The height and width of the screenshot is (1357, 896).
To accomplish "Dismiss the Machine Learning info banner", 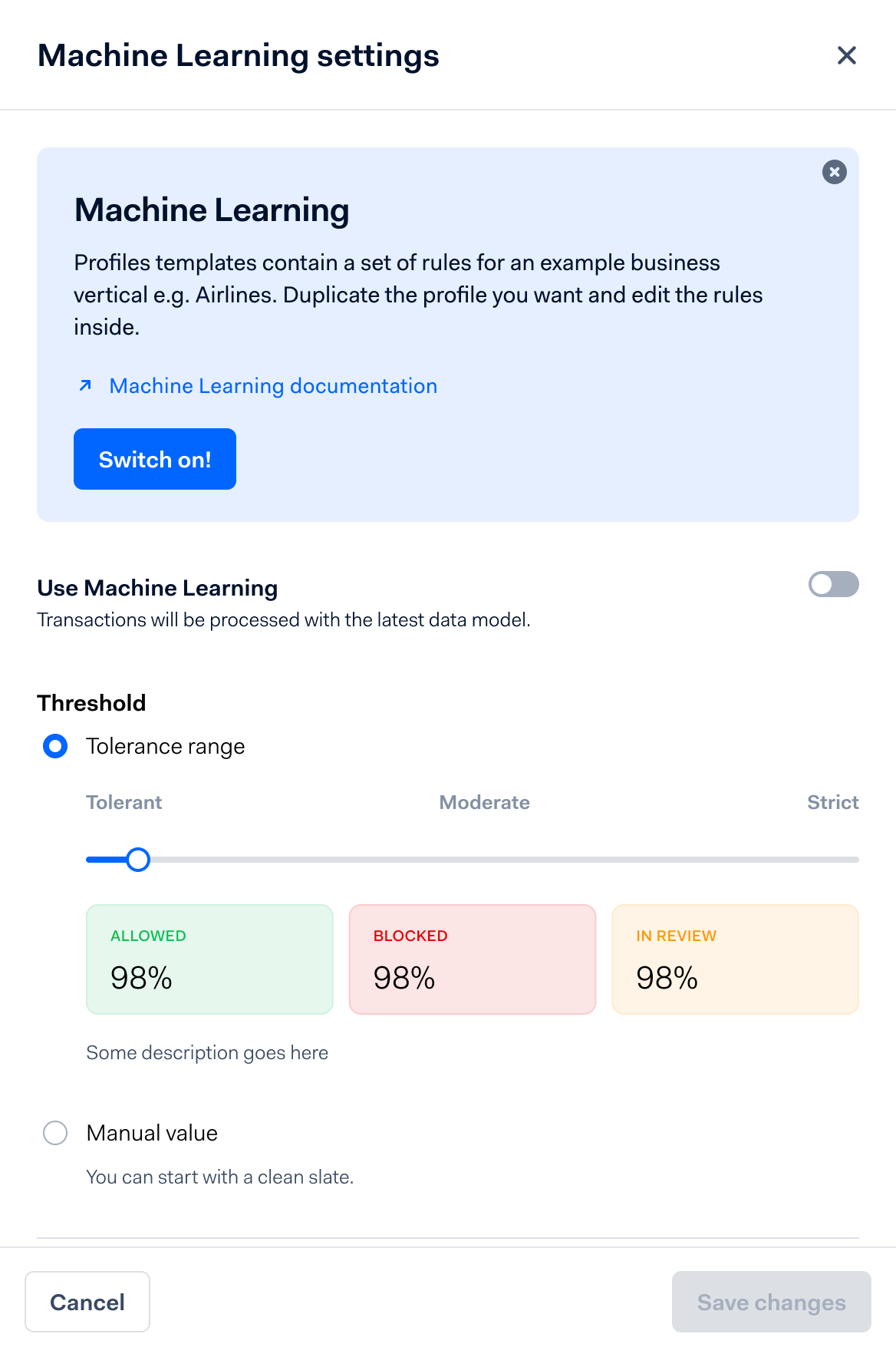I will 835,172.
